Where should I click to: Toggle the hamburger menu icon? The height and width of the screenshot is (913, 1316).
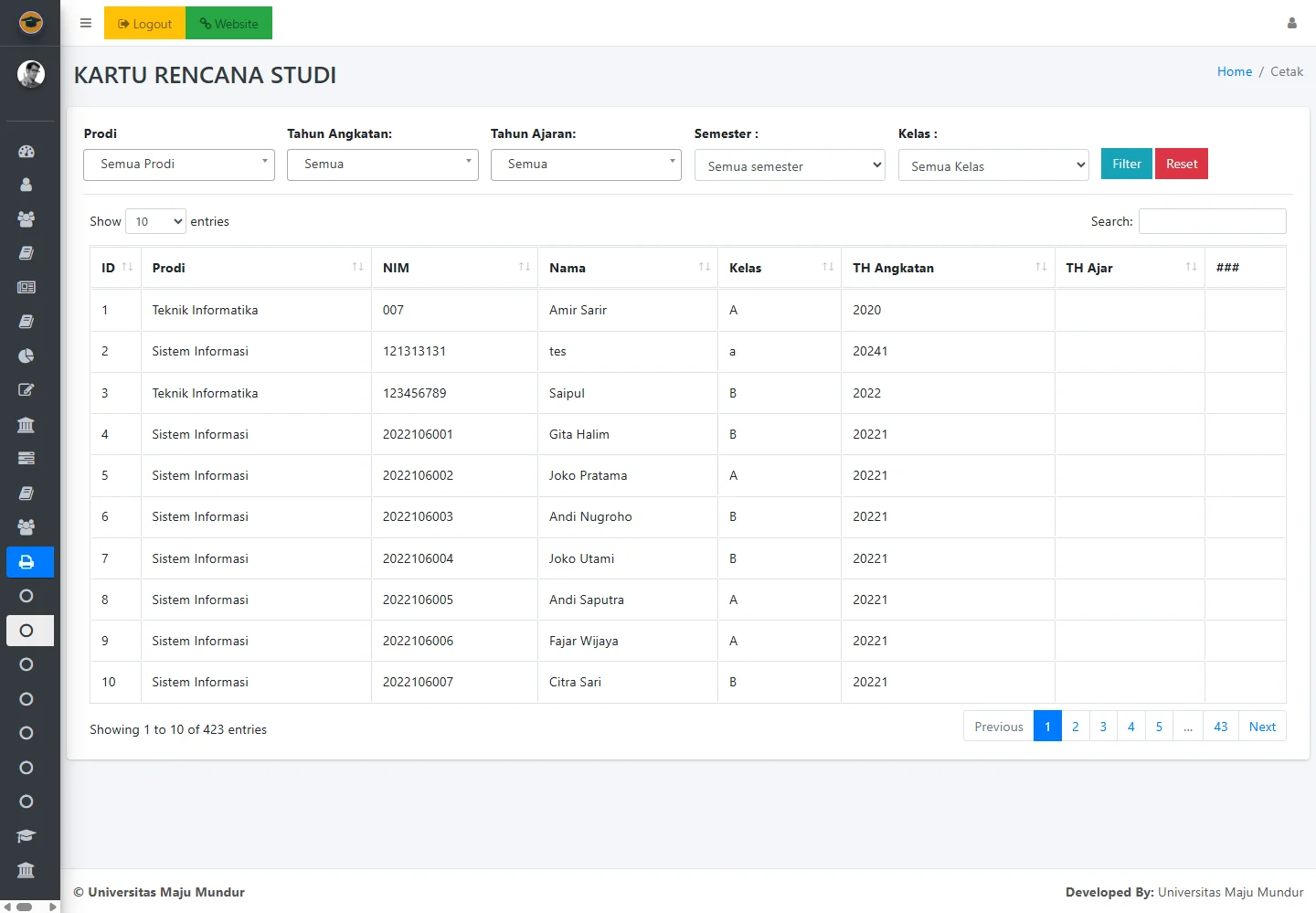pos(86,24)
